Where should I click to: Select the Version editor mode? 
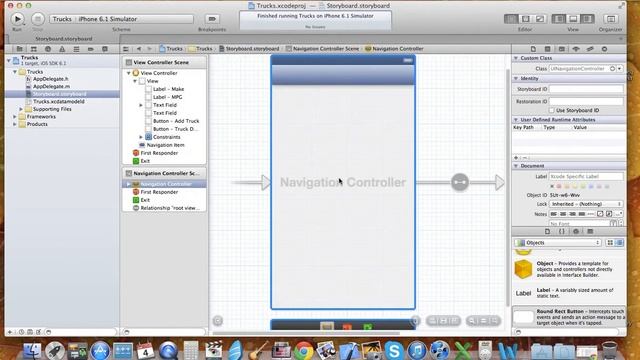point(540,19)
